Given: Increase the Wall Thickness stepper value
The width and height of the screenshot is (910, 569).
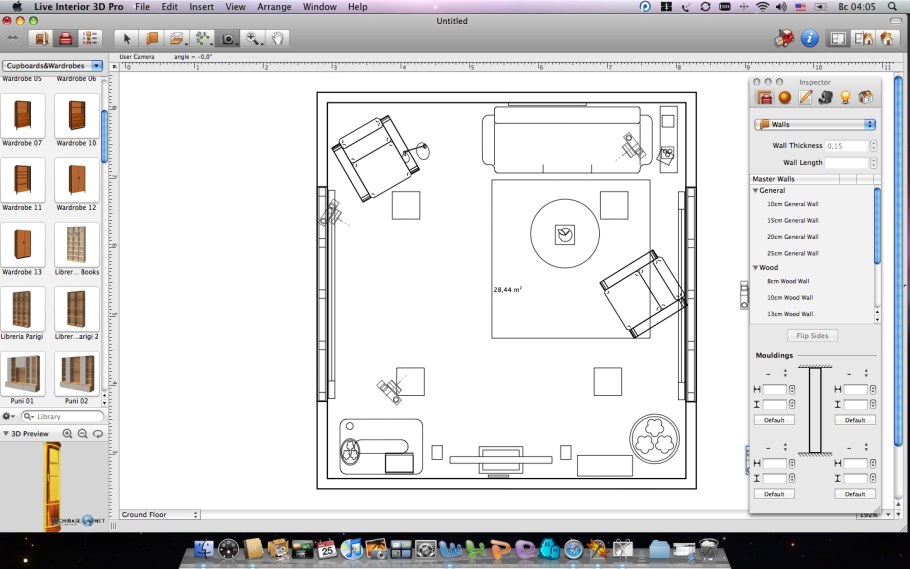Looking at the screenshot, I should [873, 143].
